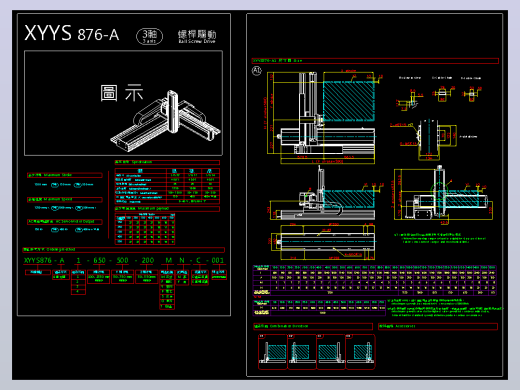Click the "C" order code letter

(x=198, y=260)
